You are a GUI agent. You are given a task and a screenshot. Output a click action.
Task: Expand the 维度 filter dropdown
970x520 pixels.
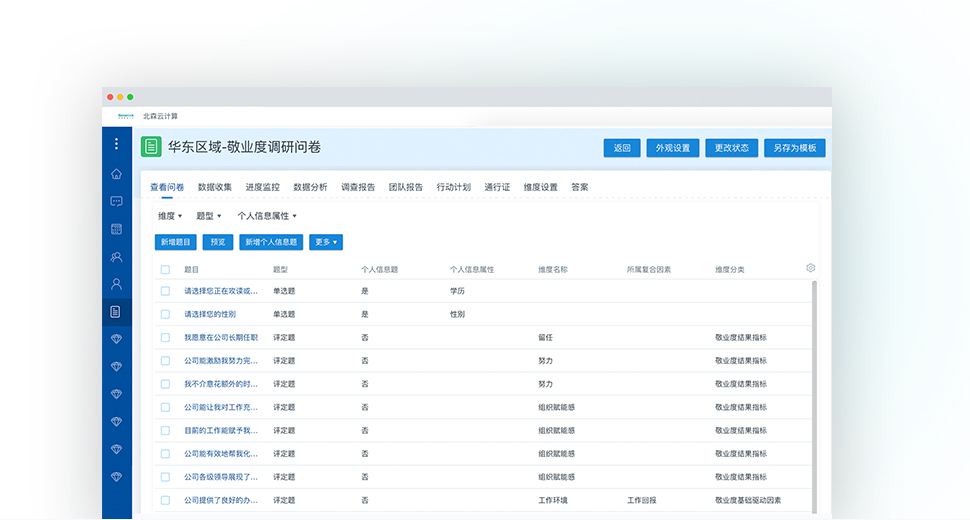170,216
